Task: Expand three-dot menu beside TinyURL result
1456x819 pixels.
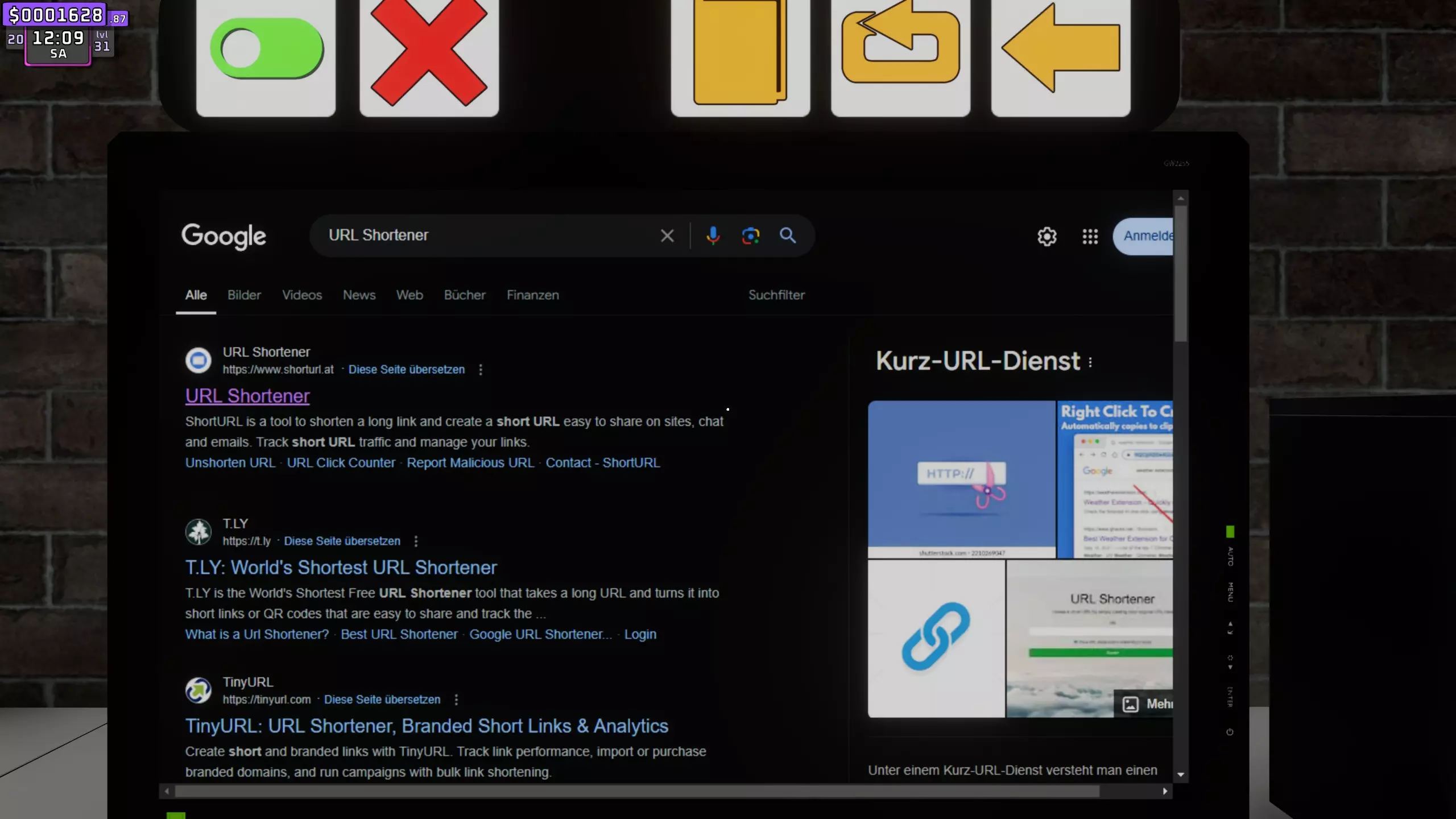Action: click(x=456, y=700)
